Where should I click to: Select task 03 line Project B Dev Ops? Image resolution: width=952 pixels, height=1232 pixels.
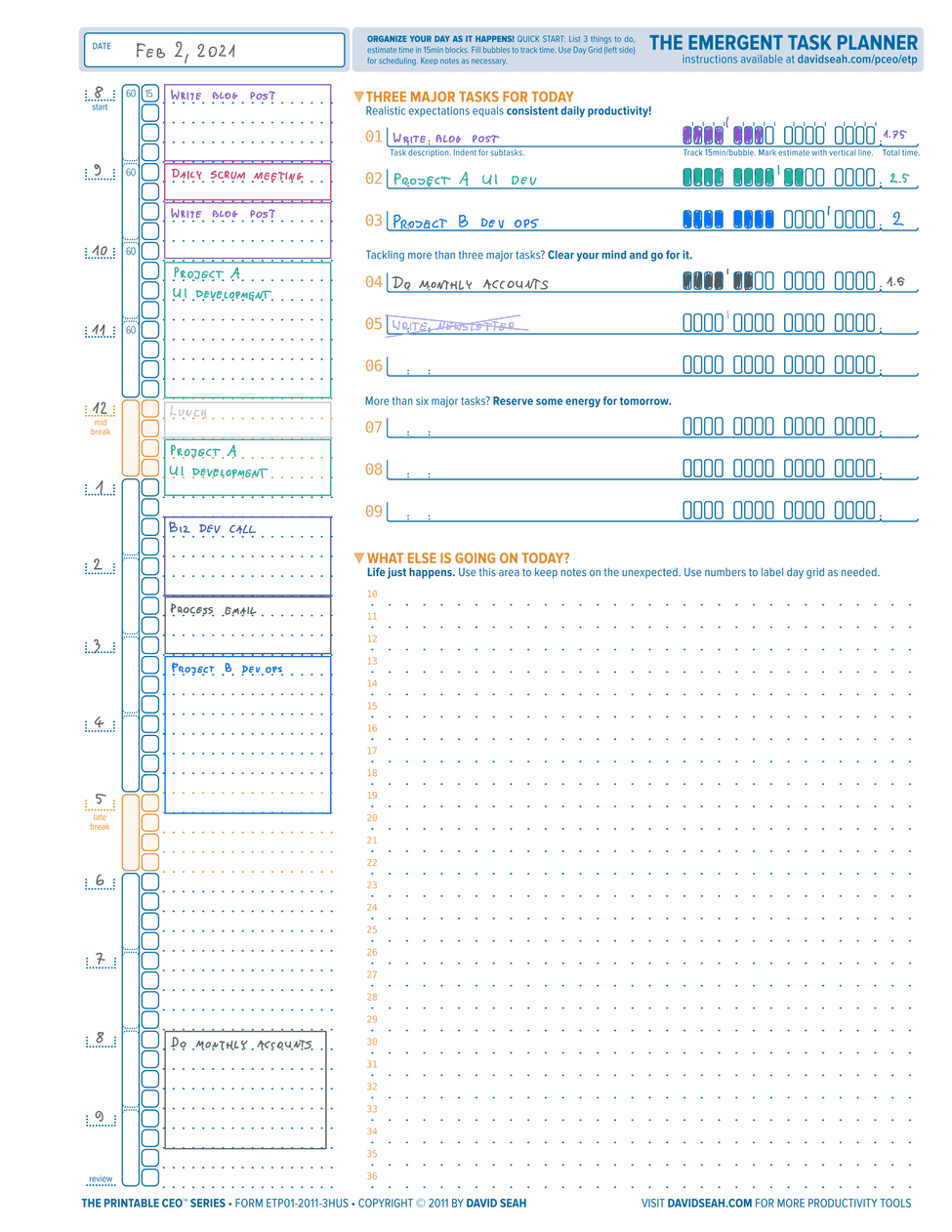coord(533,223)
